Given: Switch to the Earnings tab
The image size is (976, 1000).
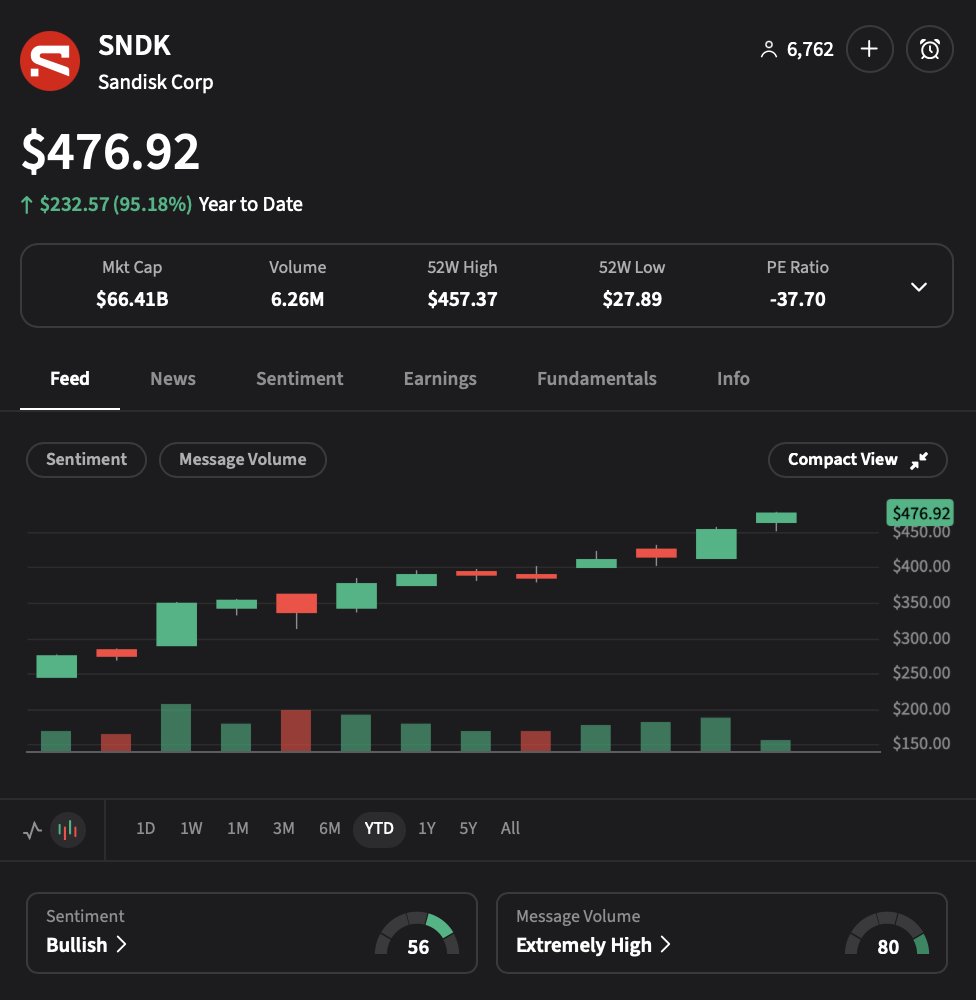Looking at the screenshot, I should point(439,378).
